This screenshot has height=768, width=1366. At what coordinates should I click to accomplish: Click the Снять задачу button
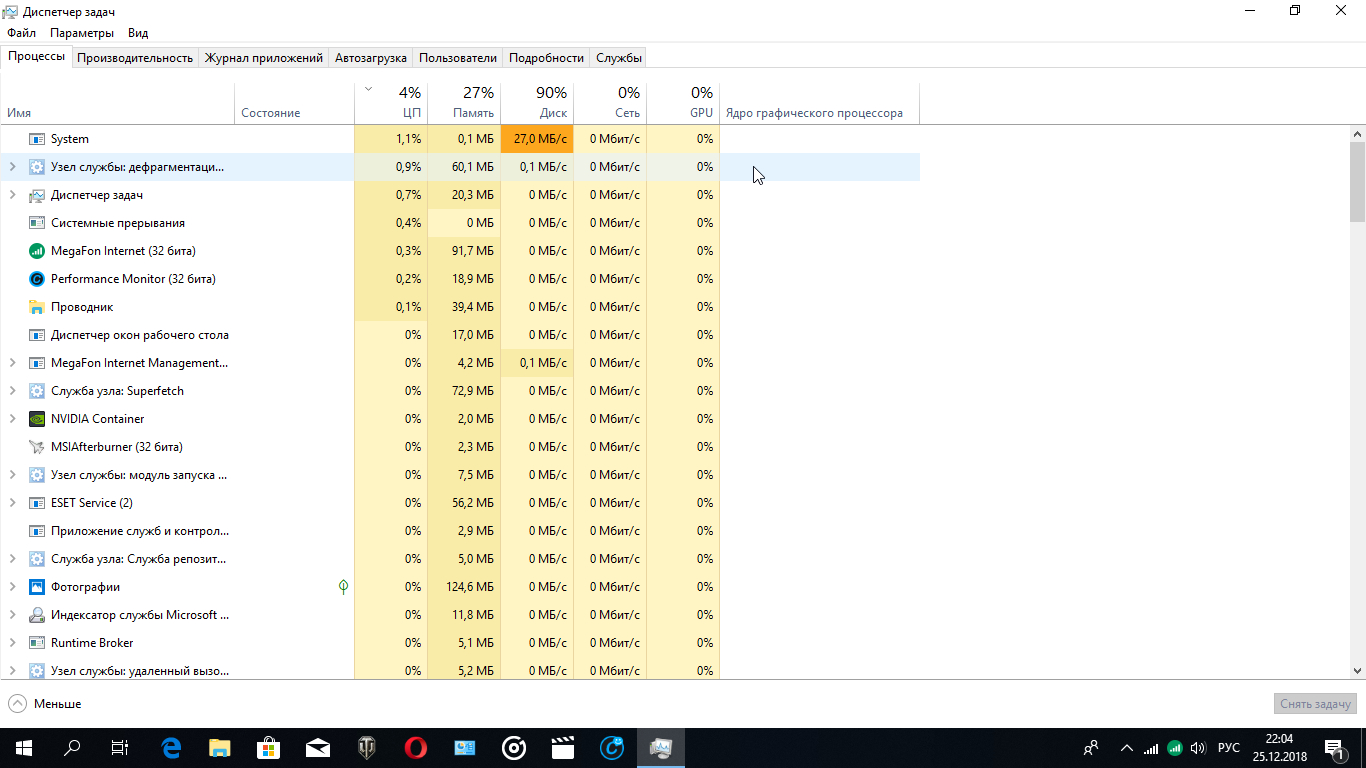click(1316, 704)
